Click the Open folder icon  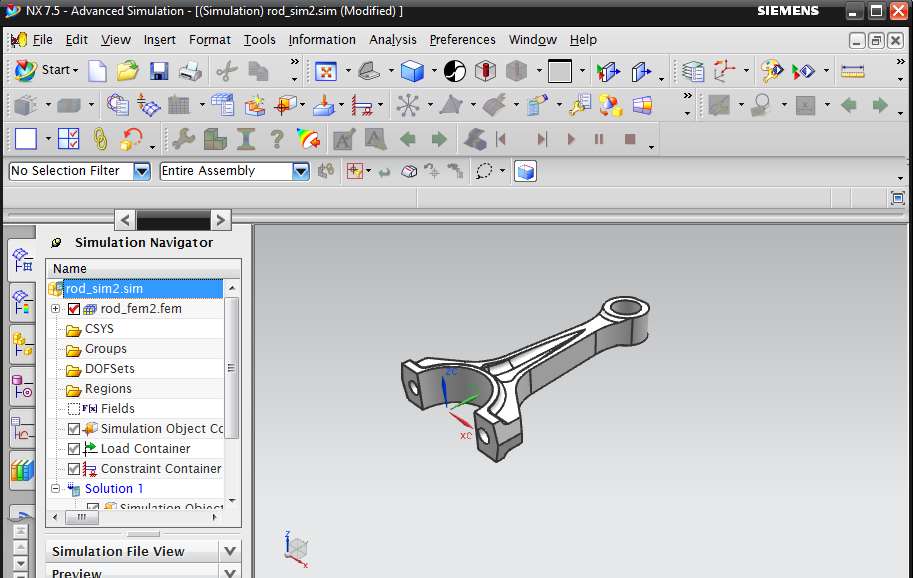128,71
